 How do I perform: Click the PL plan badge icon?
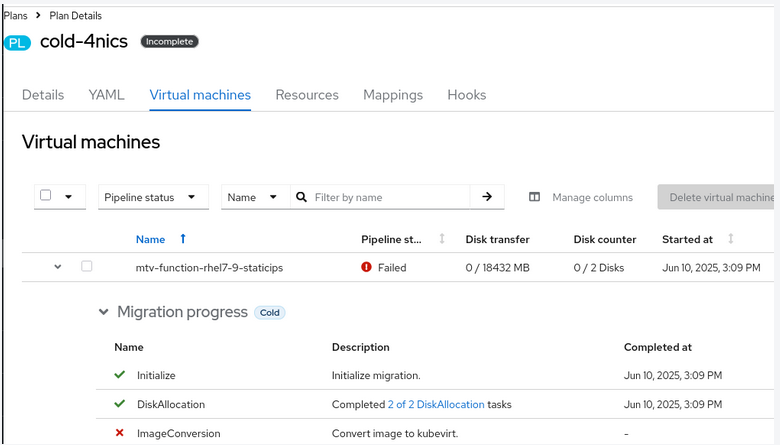(18, 42)
